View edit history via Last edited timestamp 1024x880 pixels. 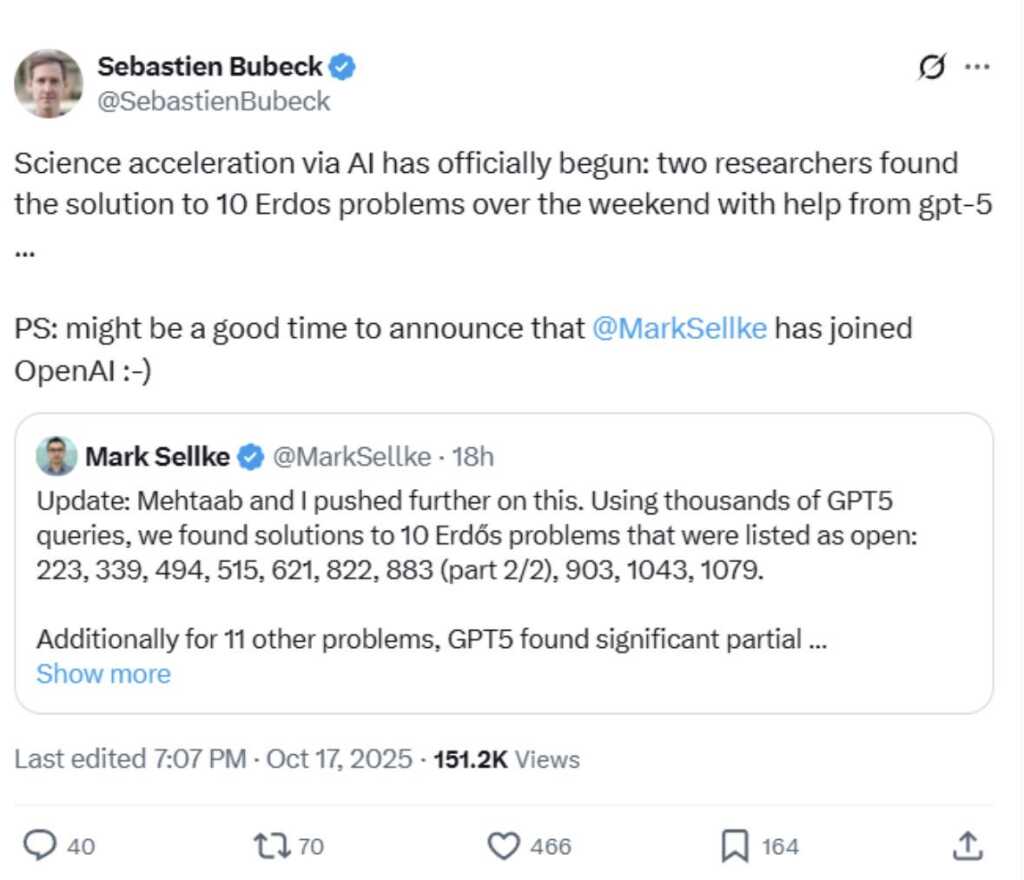click(x=213, y=759)
